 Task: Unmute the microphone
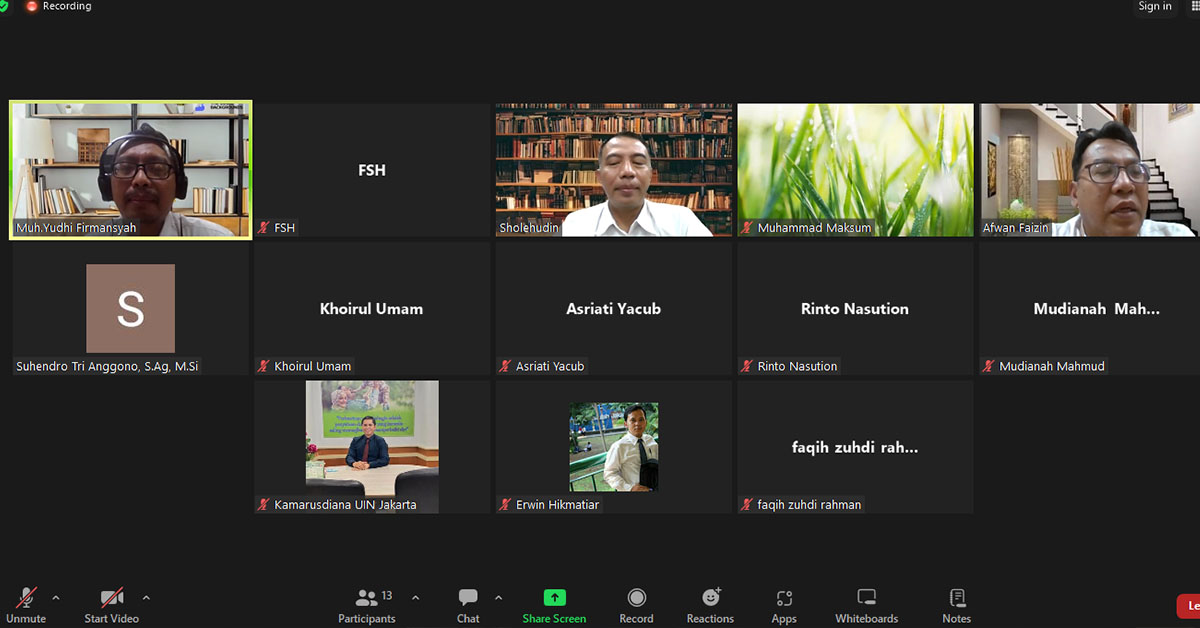coord(26,604)
